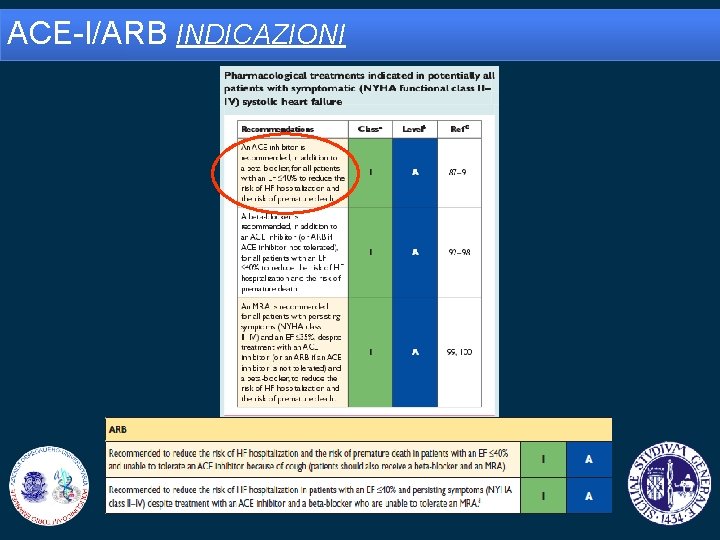The width and height of the screenshot is (720, 540).
Task: Click the green Class I cell in the MRA row
Action: point(370,352)
